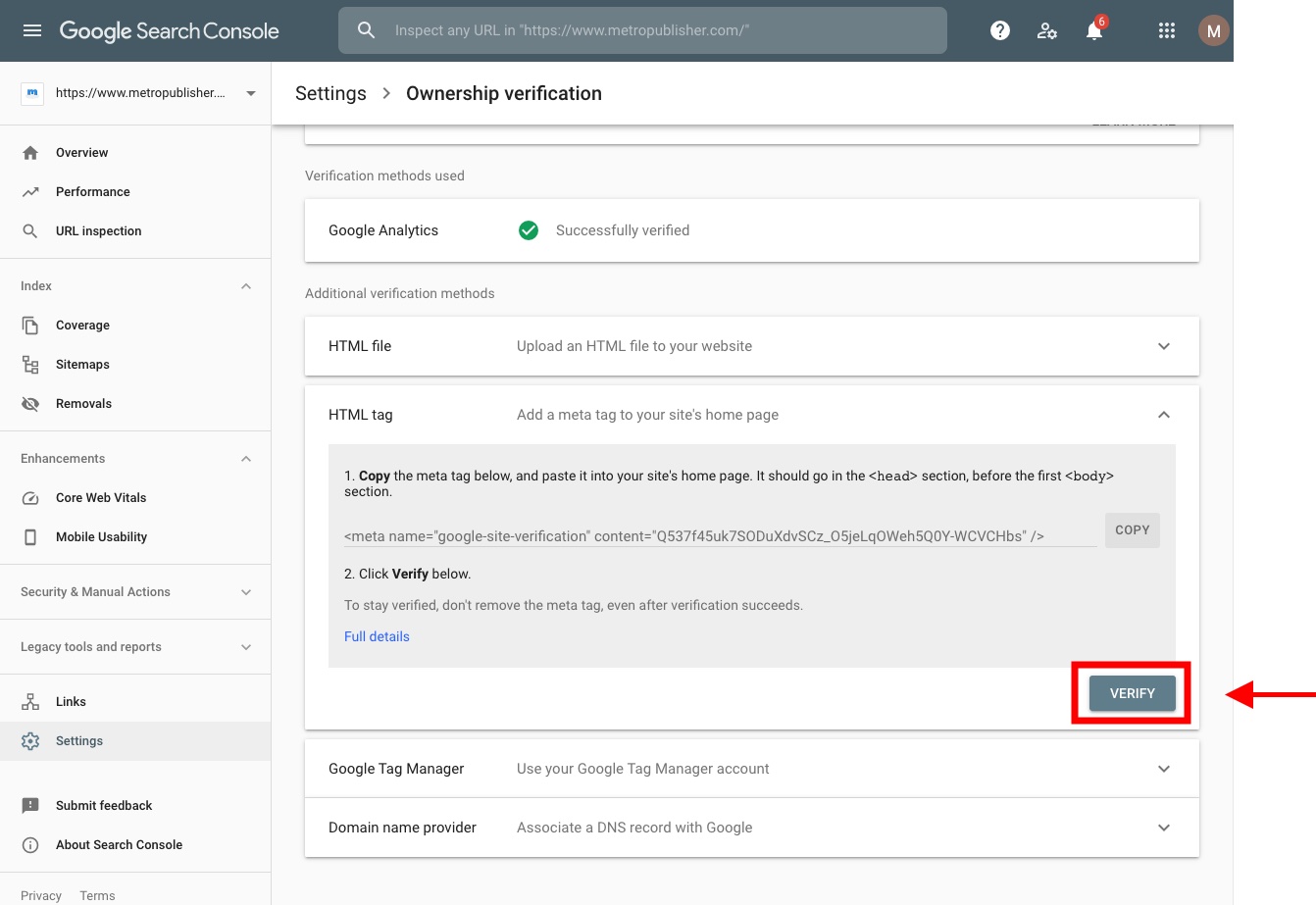Click the Mobile Usability phone icon
Image resolution: width=1316 pixels, height=905 pixels.
point(30,537)
